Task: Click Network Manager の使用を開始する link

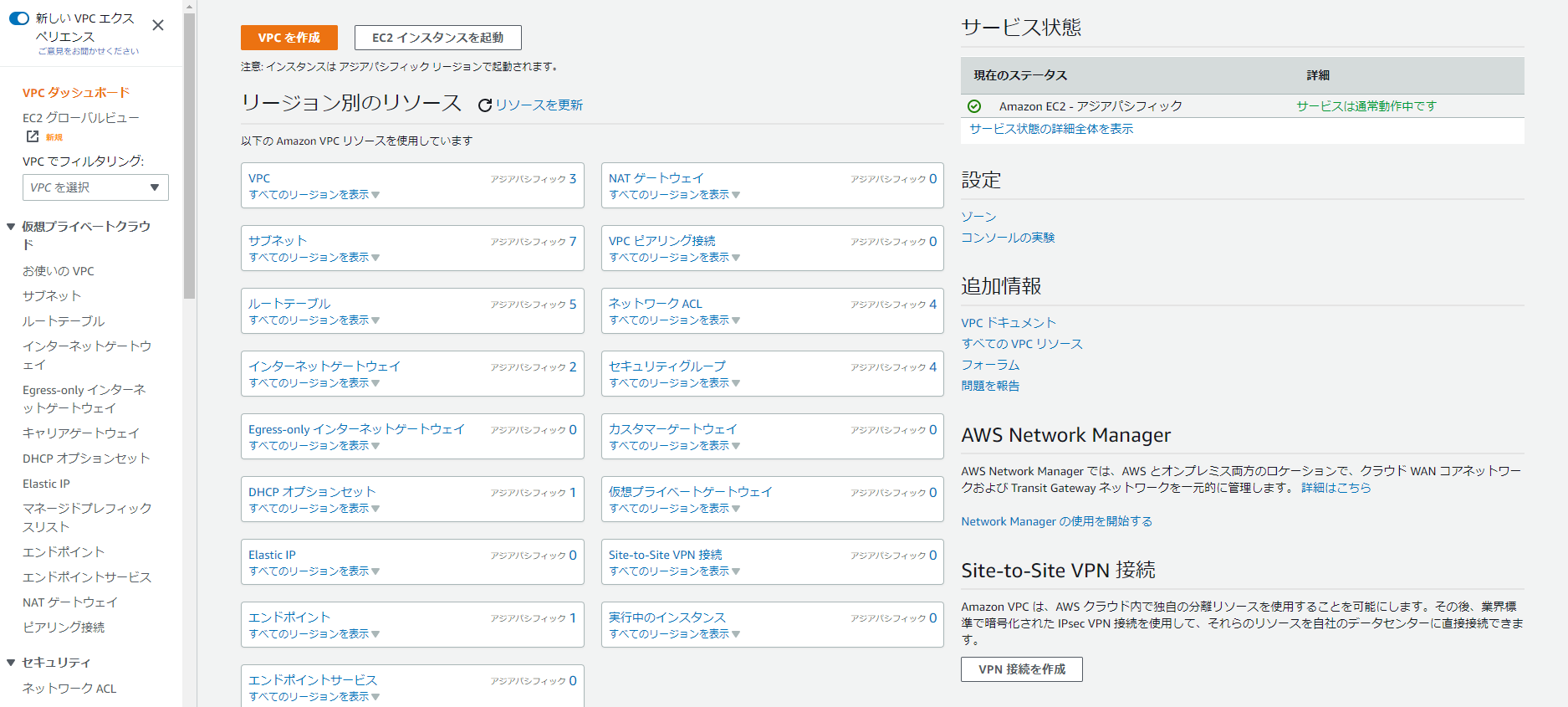Action: point(1057,521)
